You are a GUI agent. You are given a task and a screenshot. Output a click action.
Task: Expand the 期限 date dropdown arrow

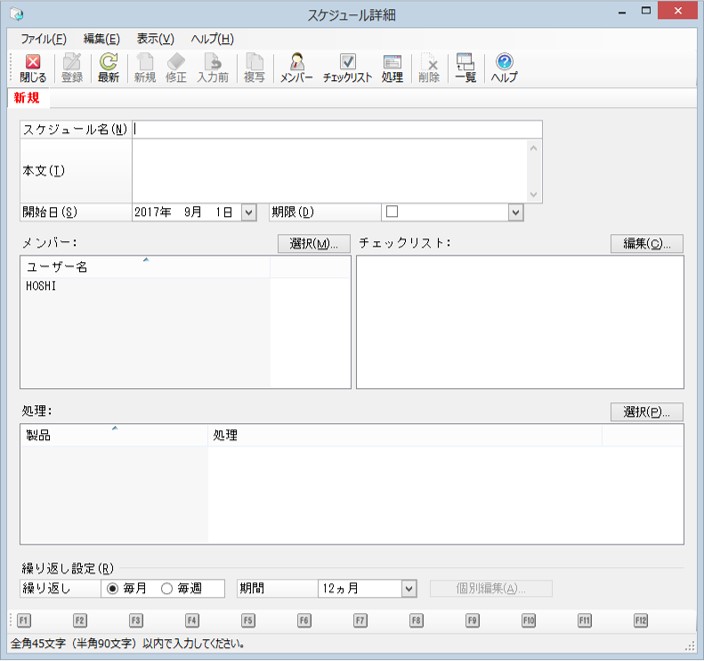[515, 212]
